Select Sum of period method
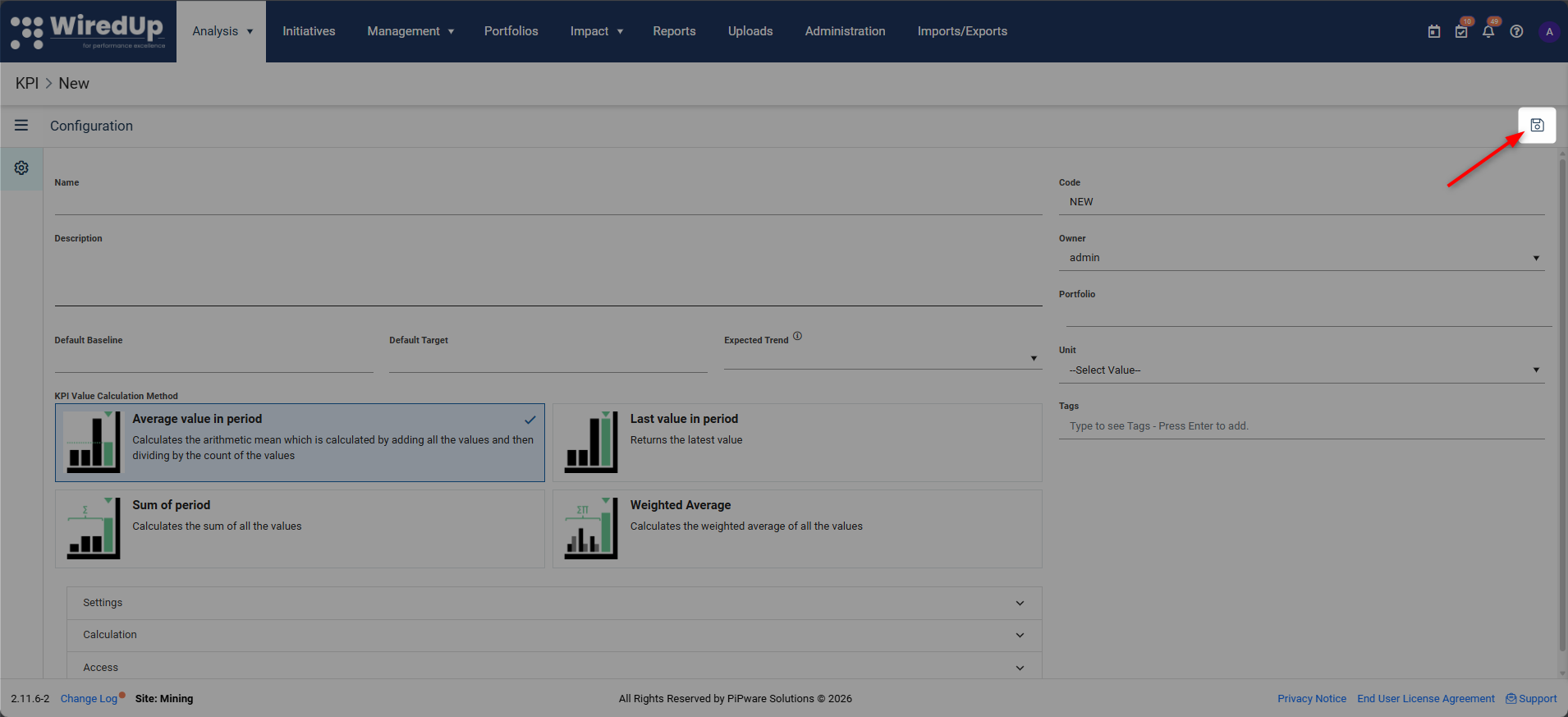1568x717 pixels. coord(300,529)
